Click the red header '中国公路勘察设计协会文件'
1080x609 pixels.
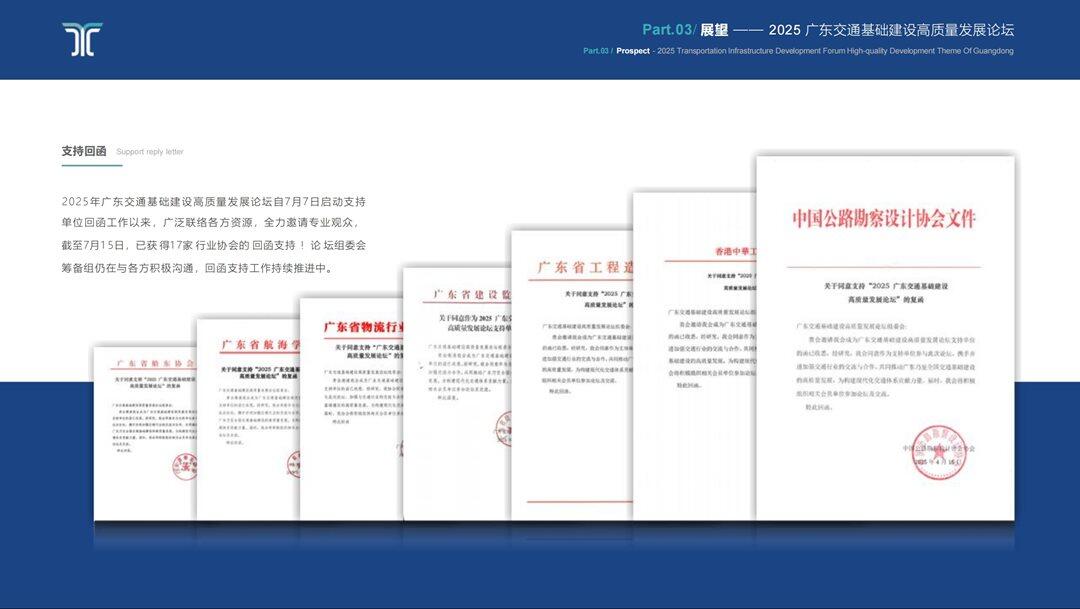click(x=884, y=219)
